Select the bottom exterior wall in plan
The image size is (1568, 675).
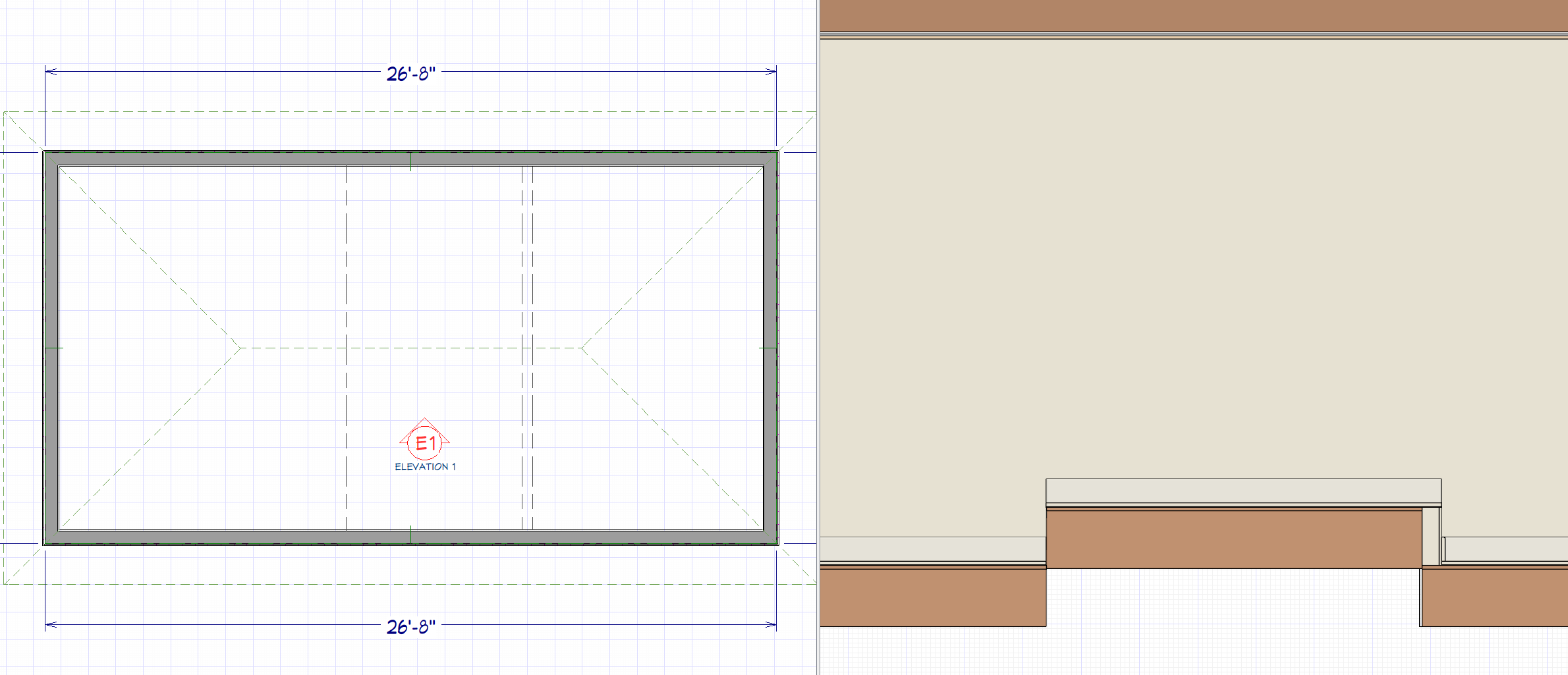point(264,537)
